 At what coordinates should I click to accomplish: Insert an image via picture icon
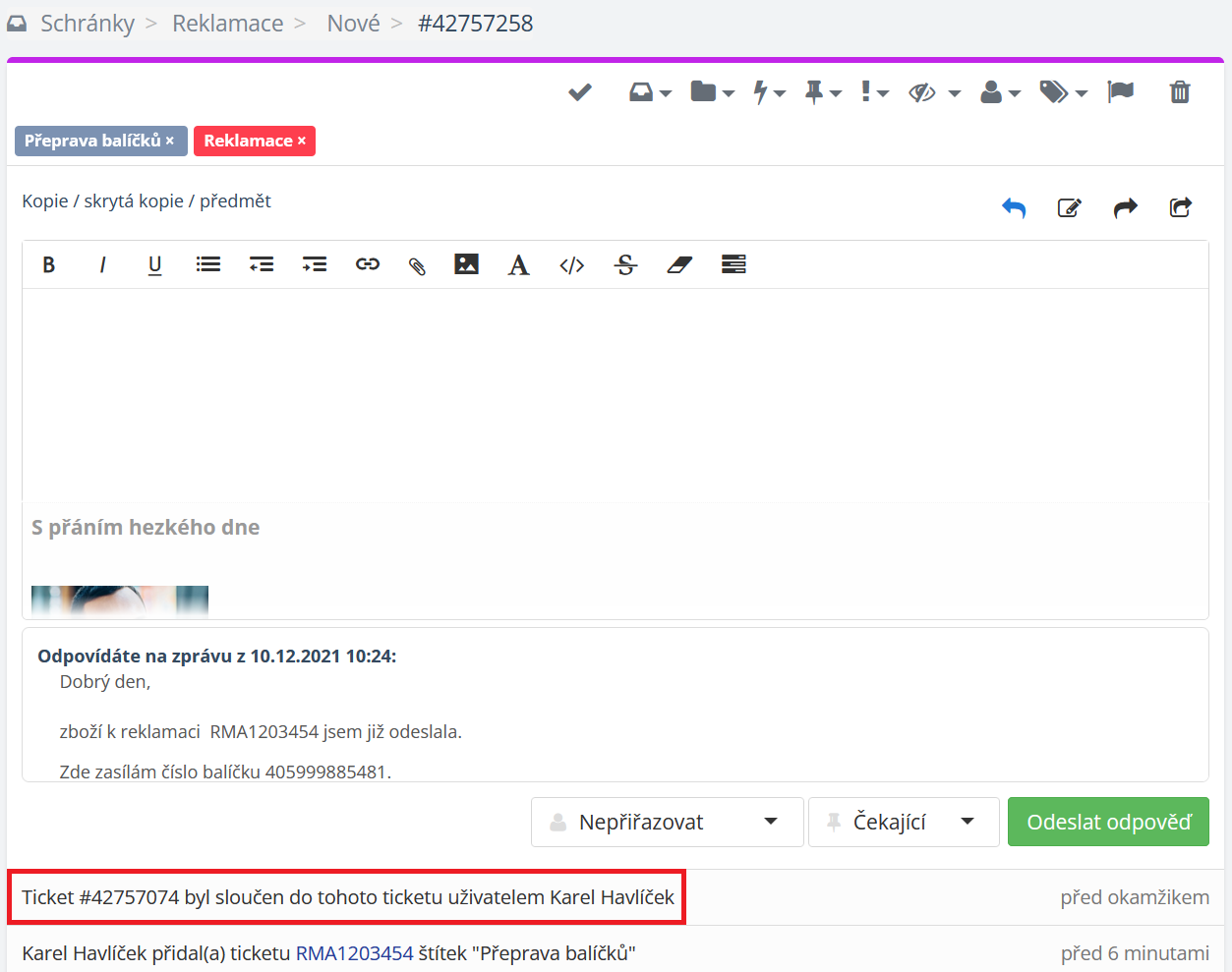click(x=466, y=263)
